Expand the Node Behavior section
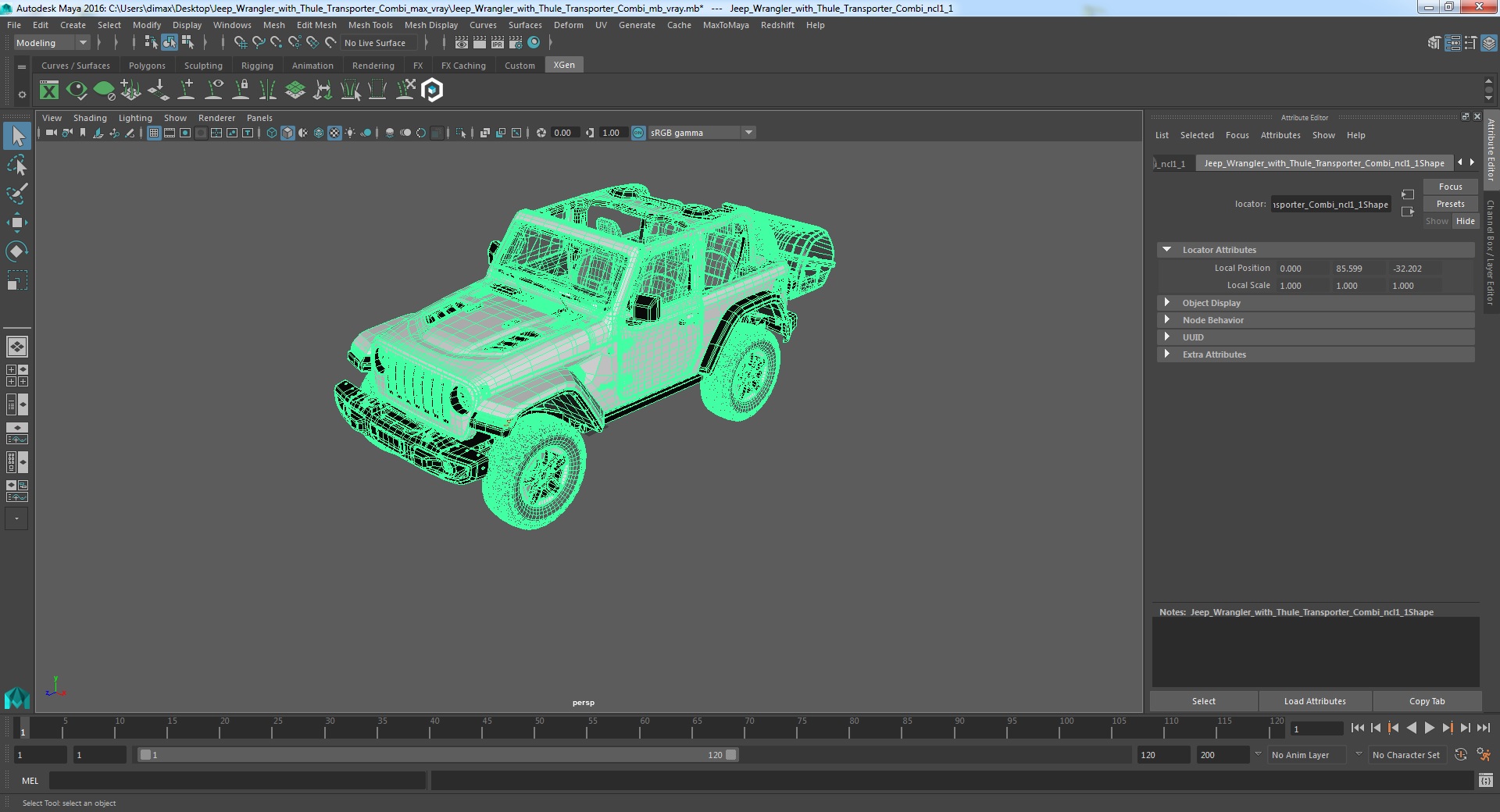1500x812 pixels. (1166, 320)
